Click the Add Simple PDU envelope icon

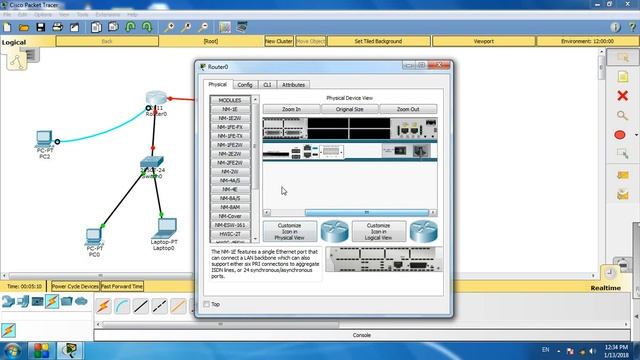point(622,176)
